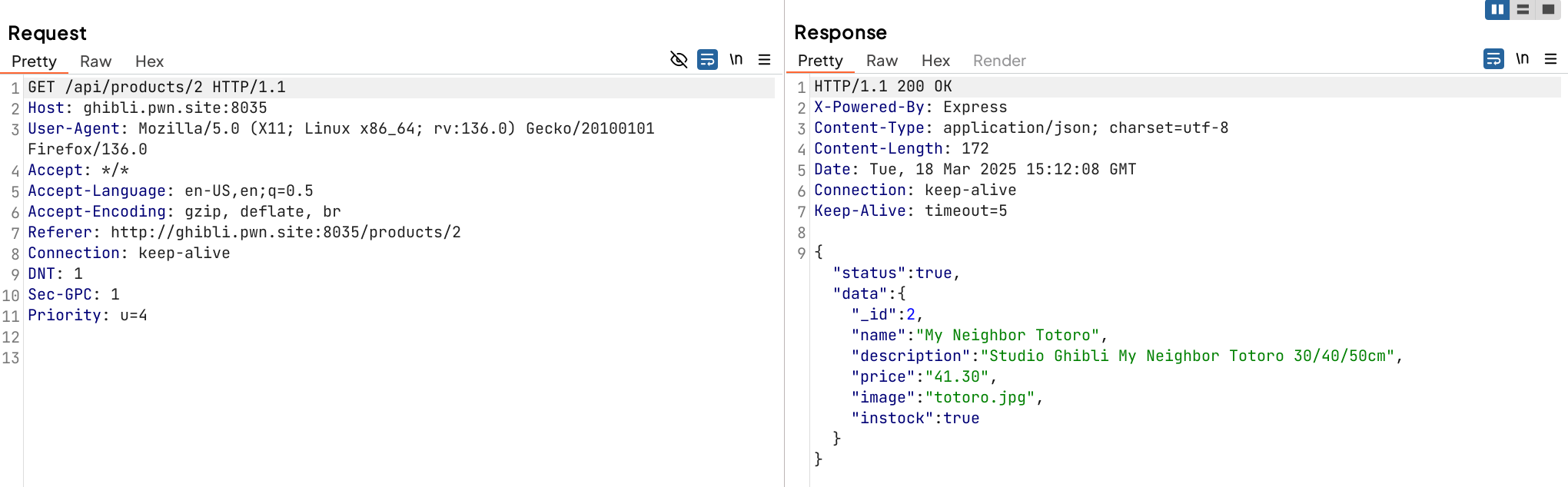Click the '"status":true' JSON line
The image size is (1568, 487).
(x=897, y=273)
